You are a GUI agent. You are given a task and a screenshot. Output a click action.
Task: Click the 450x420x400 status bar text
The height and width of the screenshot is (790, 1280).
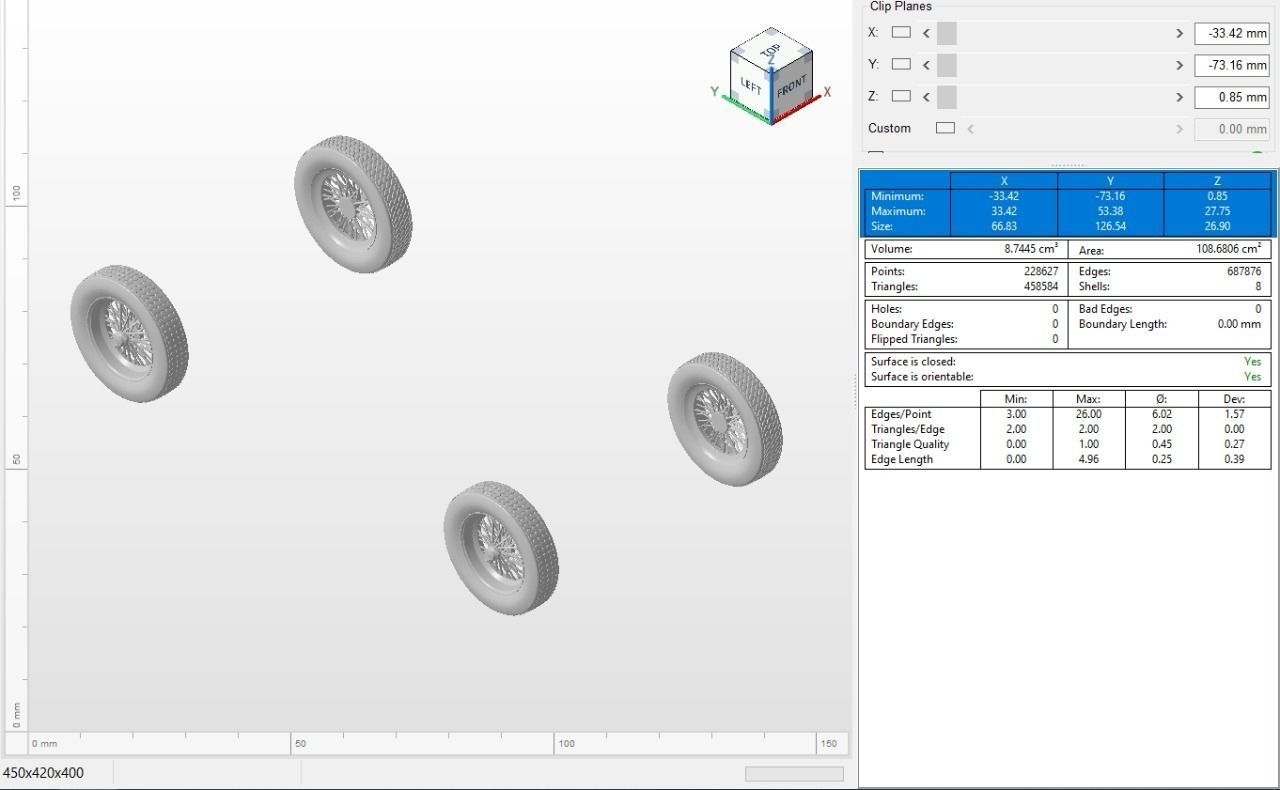[44, 773]
